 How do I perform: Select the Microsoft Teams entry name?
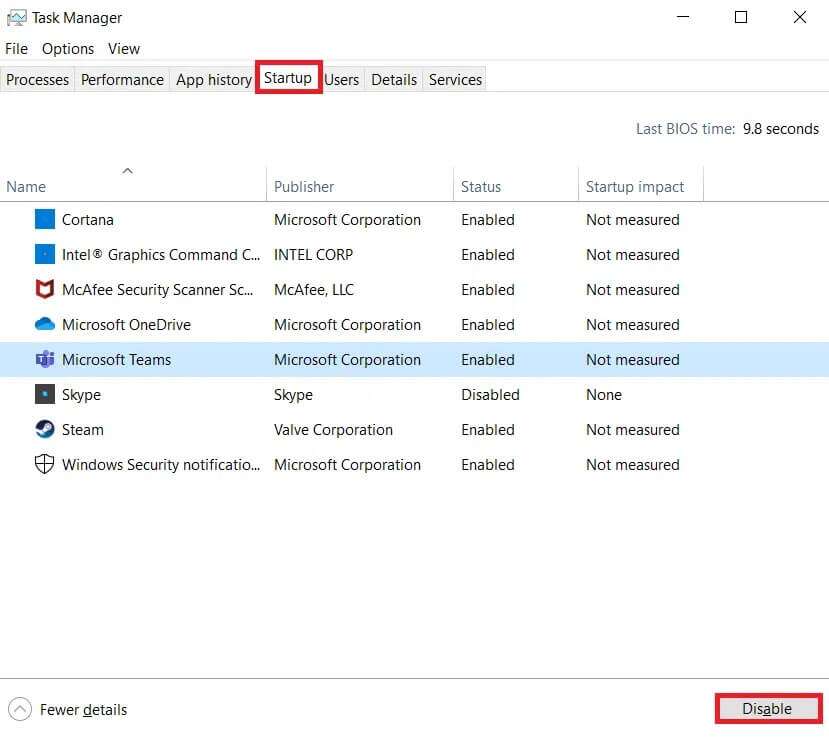click(116, 359)
